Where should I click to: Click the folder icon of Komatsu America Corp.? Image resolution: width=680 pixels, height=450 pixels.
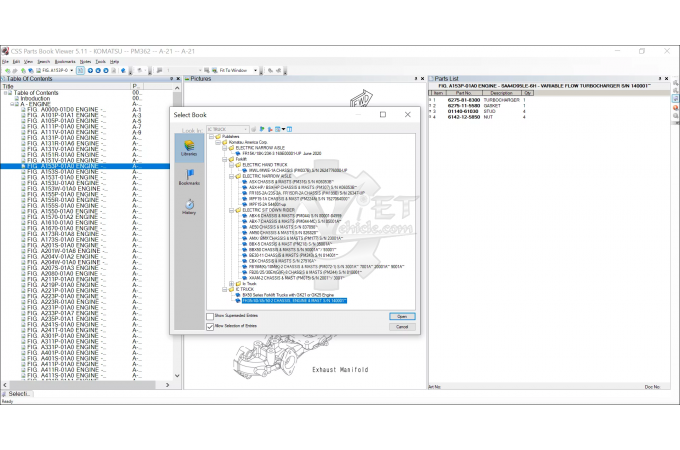coord(225,142)
